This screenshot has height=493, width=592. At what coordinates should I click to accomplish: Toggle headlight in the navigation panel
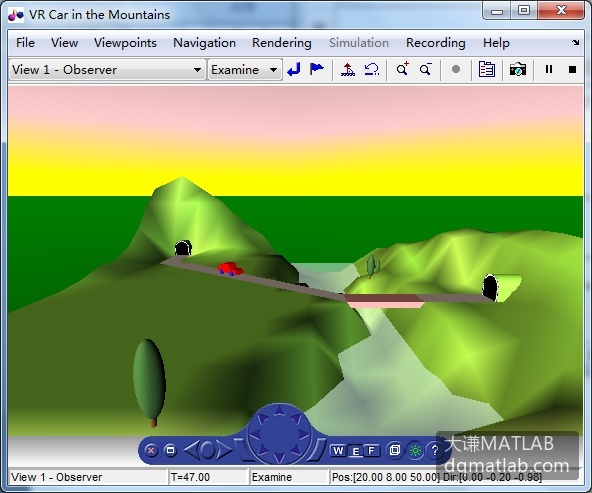coord(415,450)
